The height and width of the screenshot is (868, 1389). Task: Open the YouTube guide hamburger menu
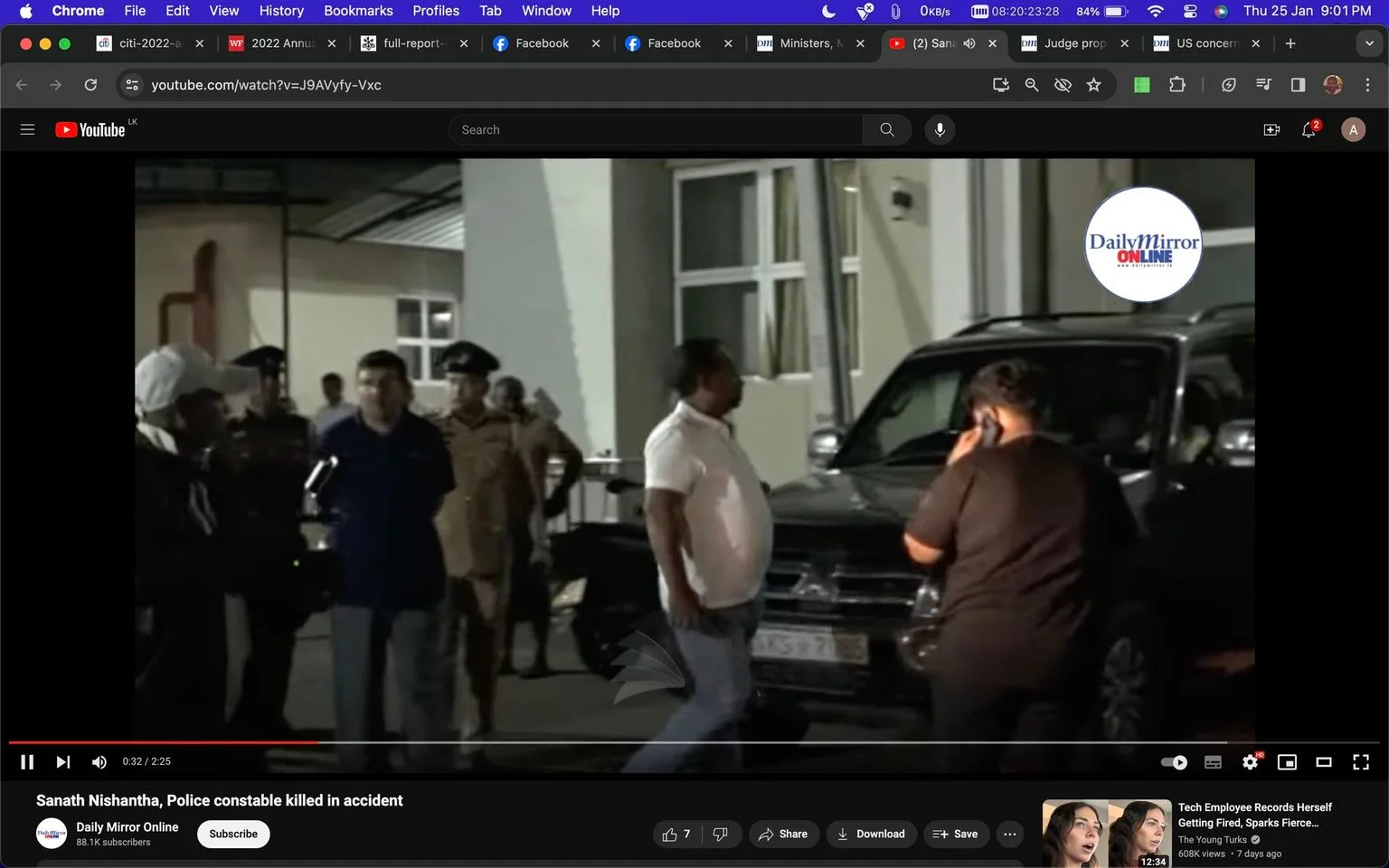pos(27,129)
